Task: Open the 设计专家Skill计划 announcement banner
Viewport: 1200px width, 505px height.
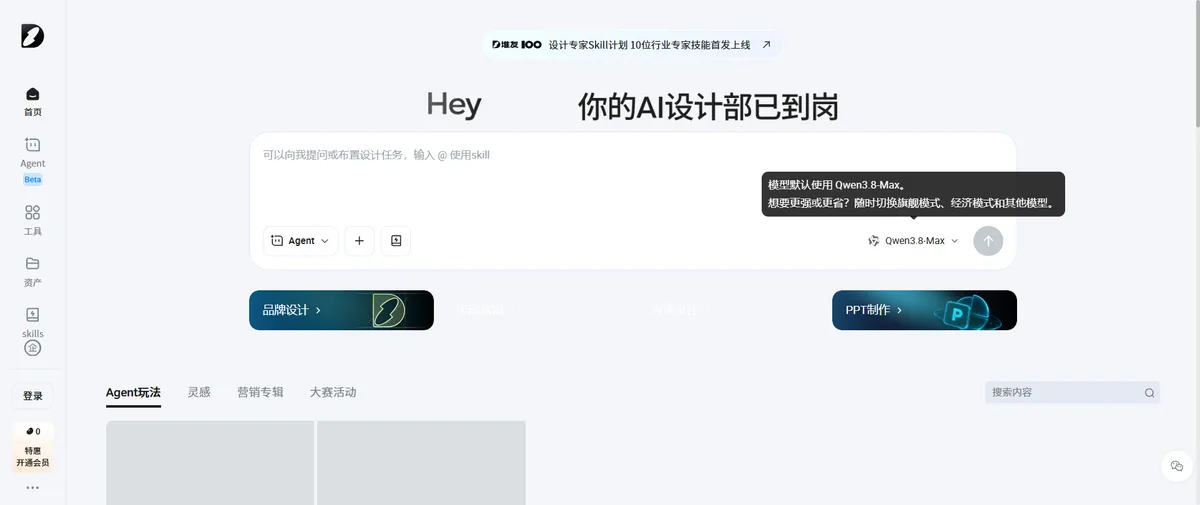Action: (631, 45)
